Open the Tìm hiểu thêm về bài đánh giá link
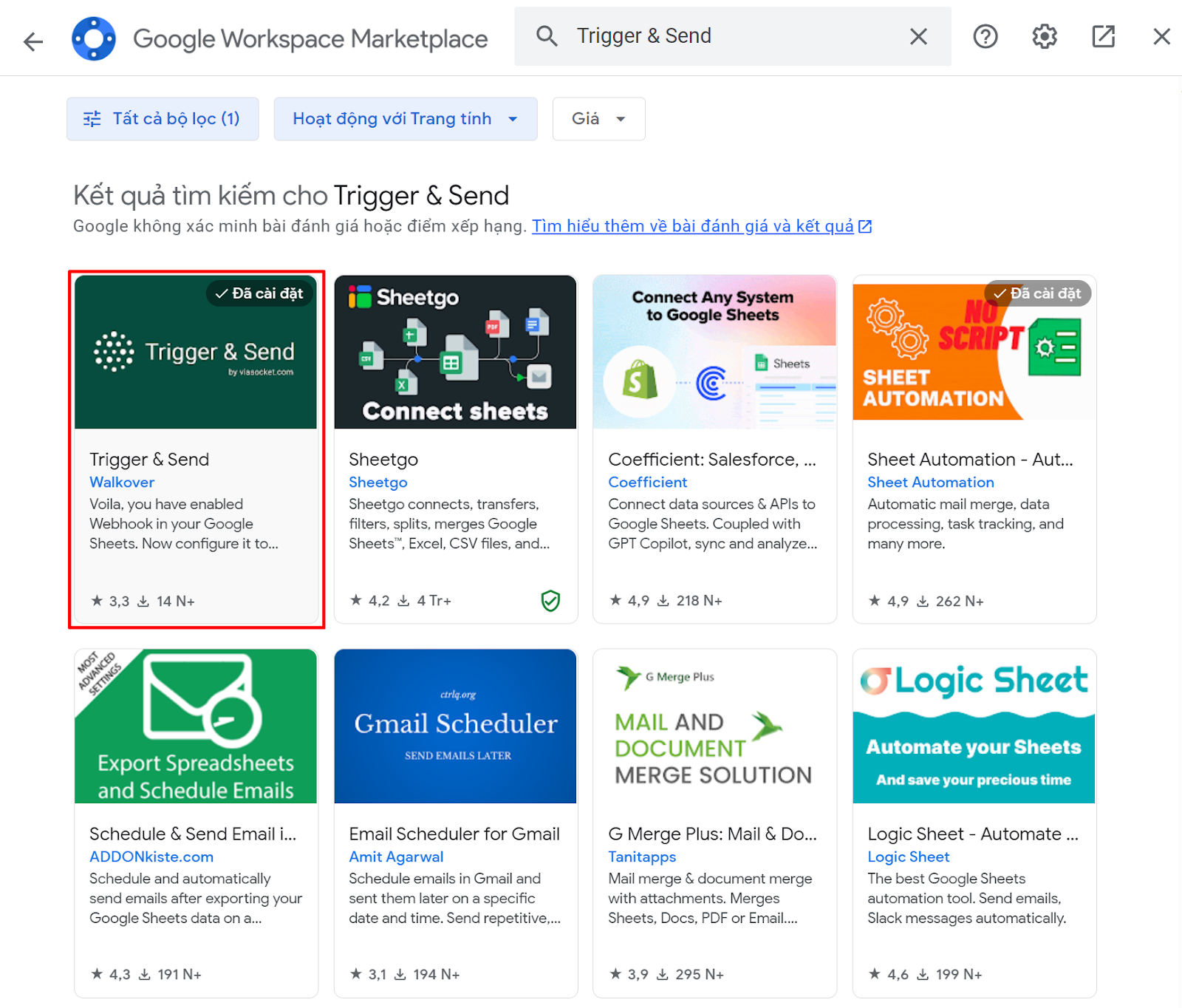The image size is (1182, 1008). [x=702, y=226]
